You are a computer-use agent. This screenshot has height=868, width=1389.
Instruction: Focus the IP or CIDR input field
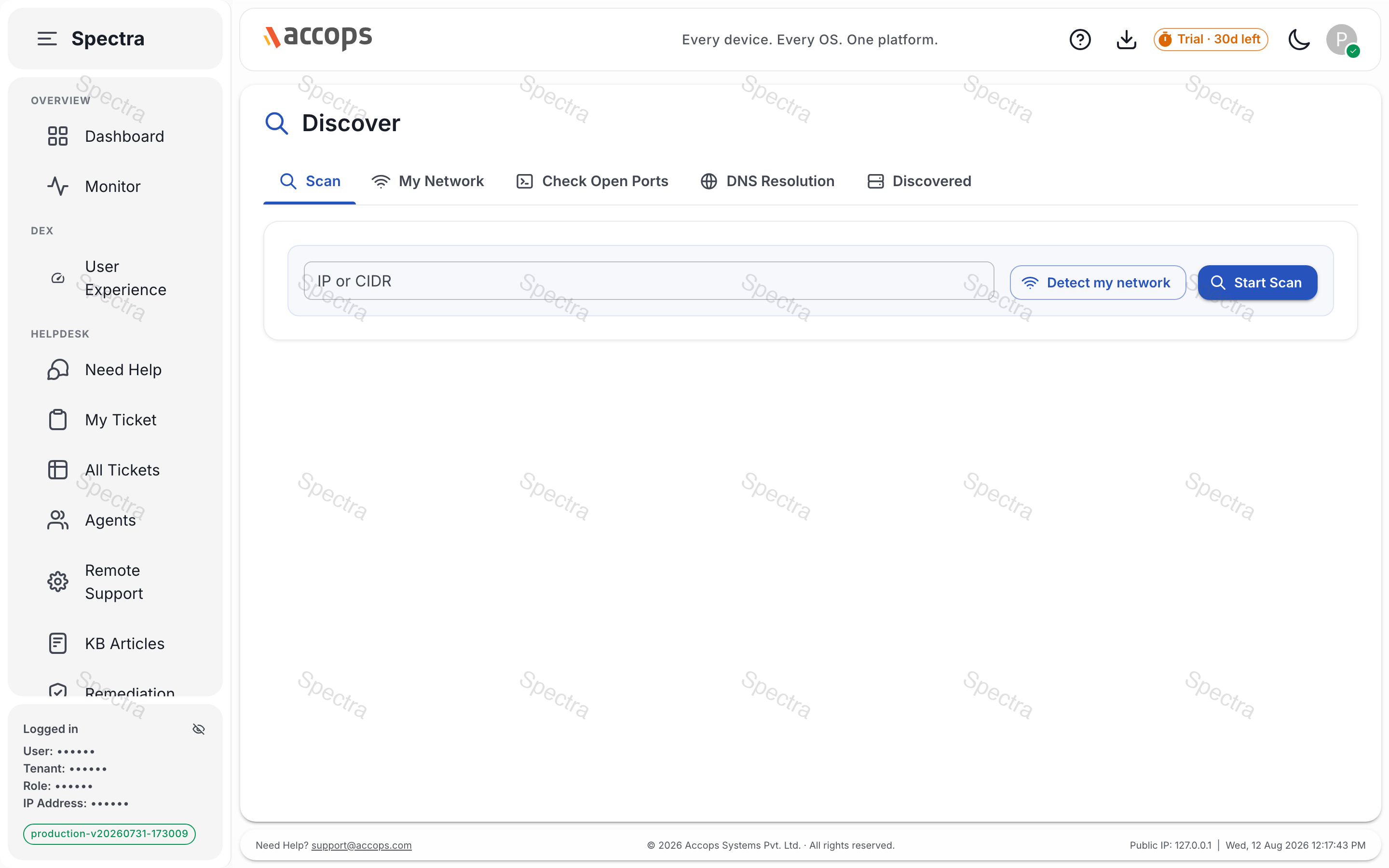pyautogui.click(x=649, y=281)
